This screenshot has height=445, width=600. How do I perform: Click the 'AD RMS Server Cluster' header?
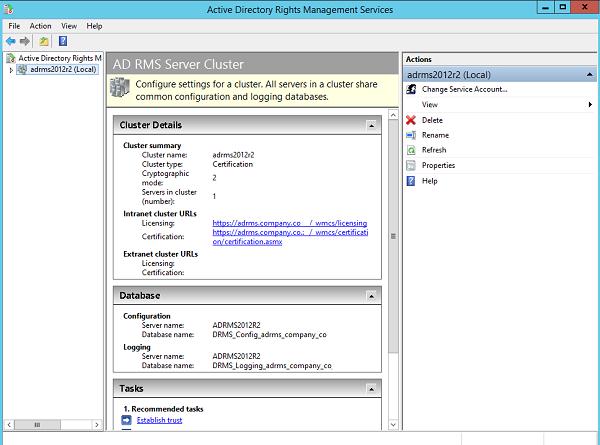pos(178,64)
